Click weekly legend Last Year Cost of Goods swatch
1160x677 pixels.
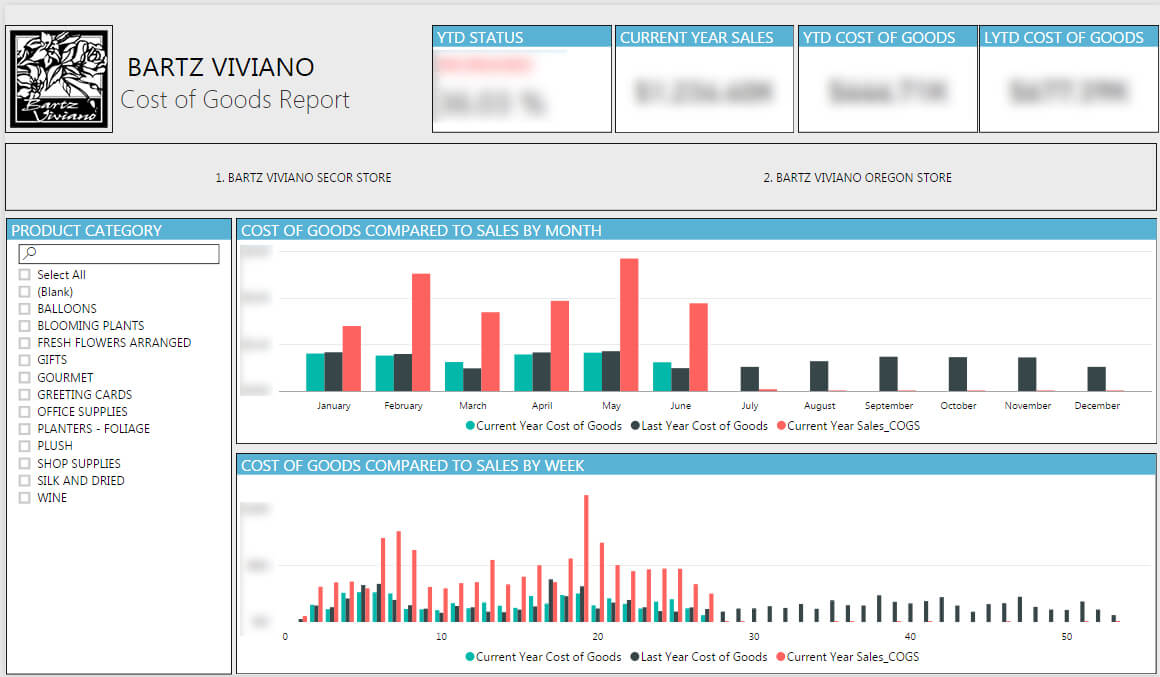[635, 657]
